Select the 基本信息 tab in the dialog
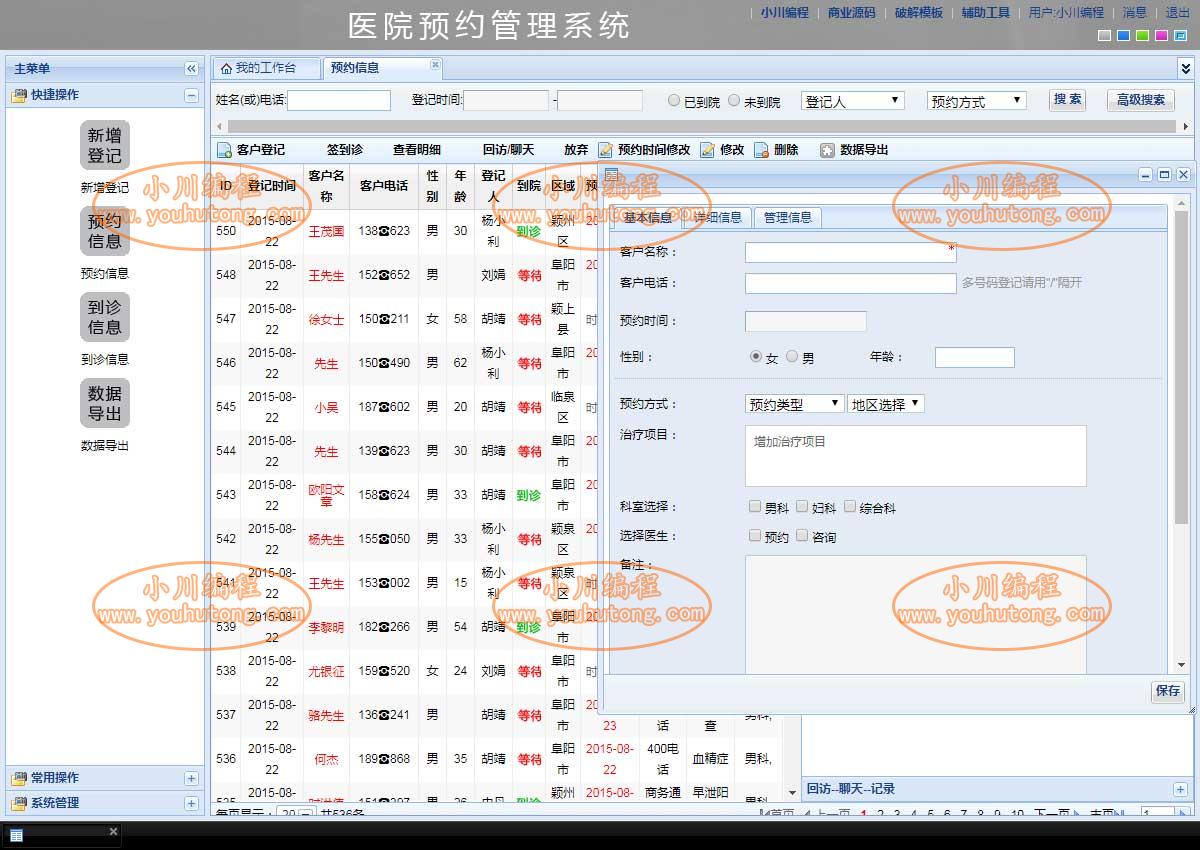Viewport: 1200px width, 850px height. (x=649, y=217)
